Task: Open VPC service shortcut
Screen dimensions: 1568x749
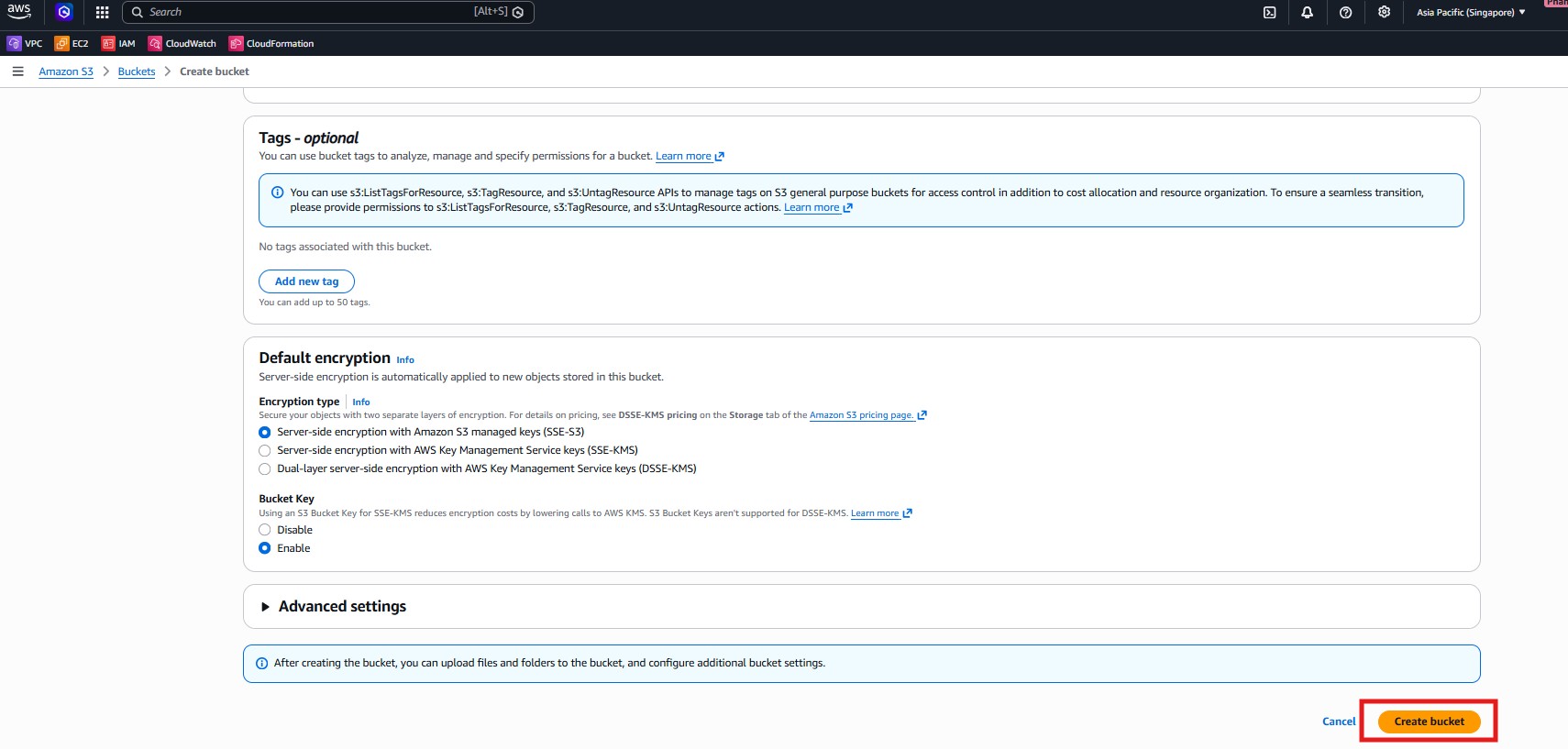Action: 25,43
